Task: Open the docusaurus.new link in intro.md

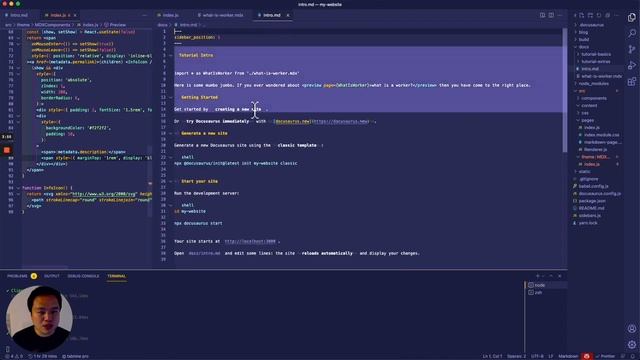Action: tap(322, 121)
